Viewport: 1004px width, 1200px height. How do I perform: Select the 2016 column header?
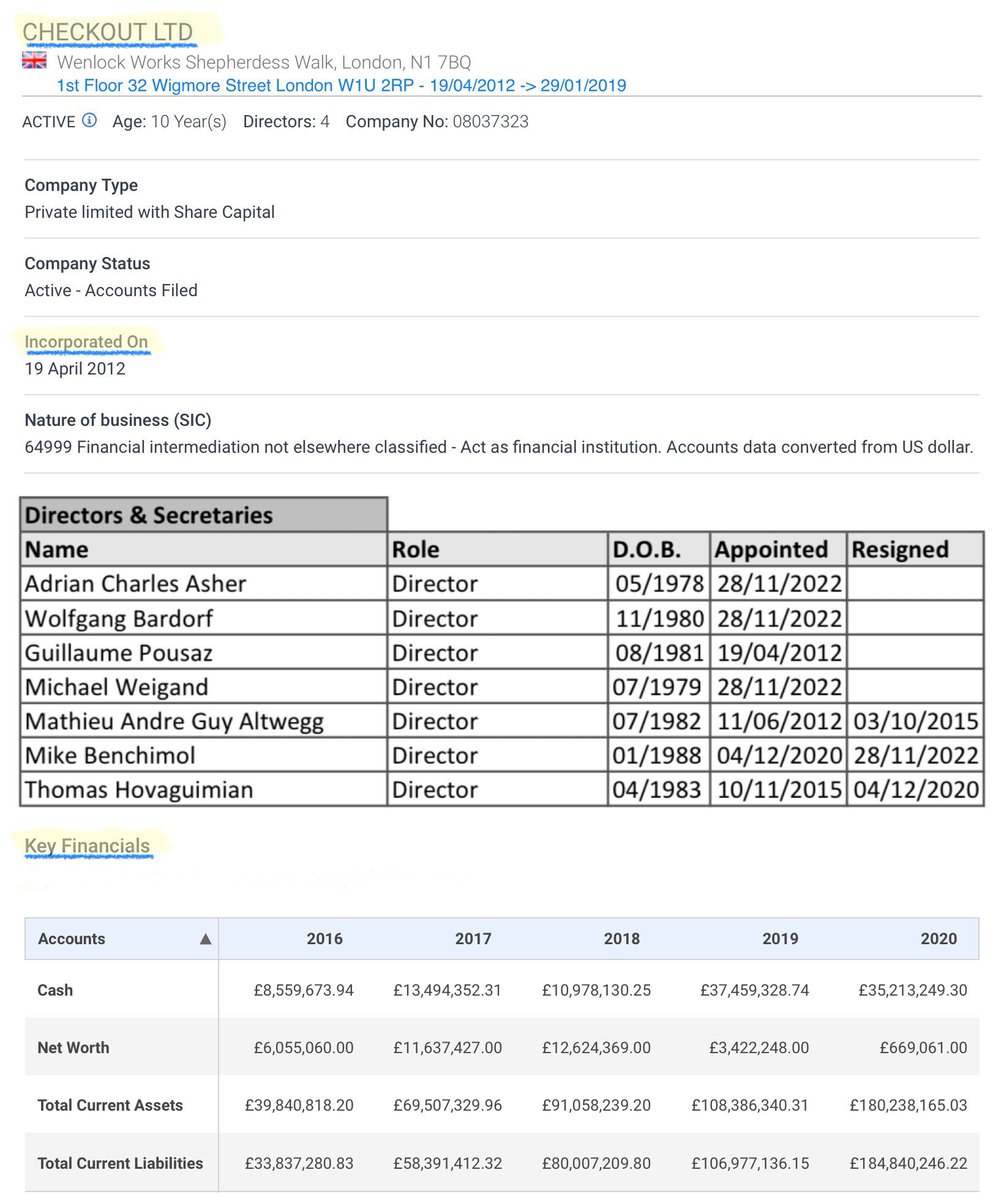324,939
